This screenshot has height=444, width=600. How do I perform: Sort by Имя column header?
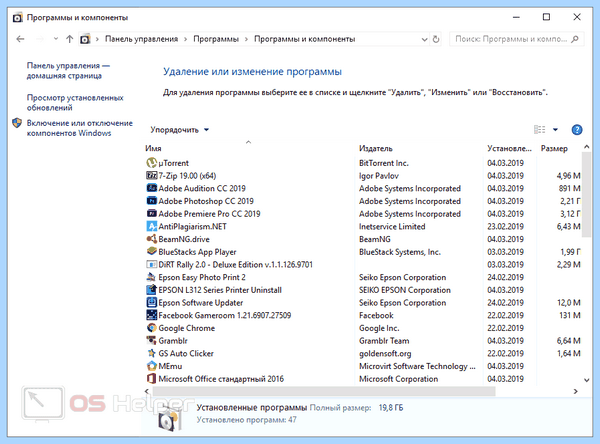pos(153,149)
